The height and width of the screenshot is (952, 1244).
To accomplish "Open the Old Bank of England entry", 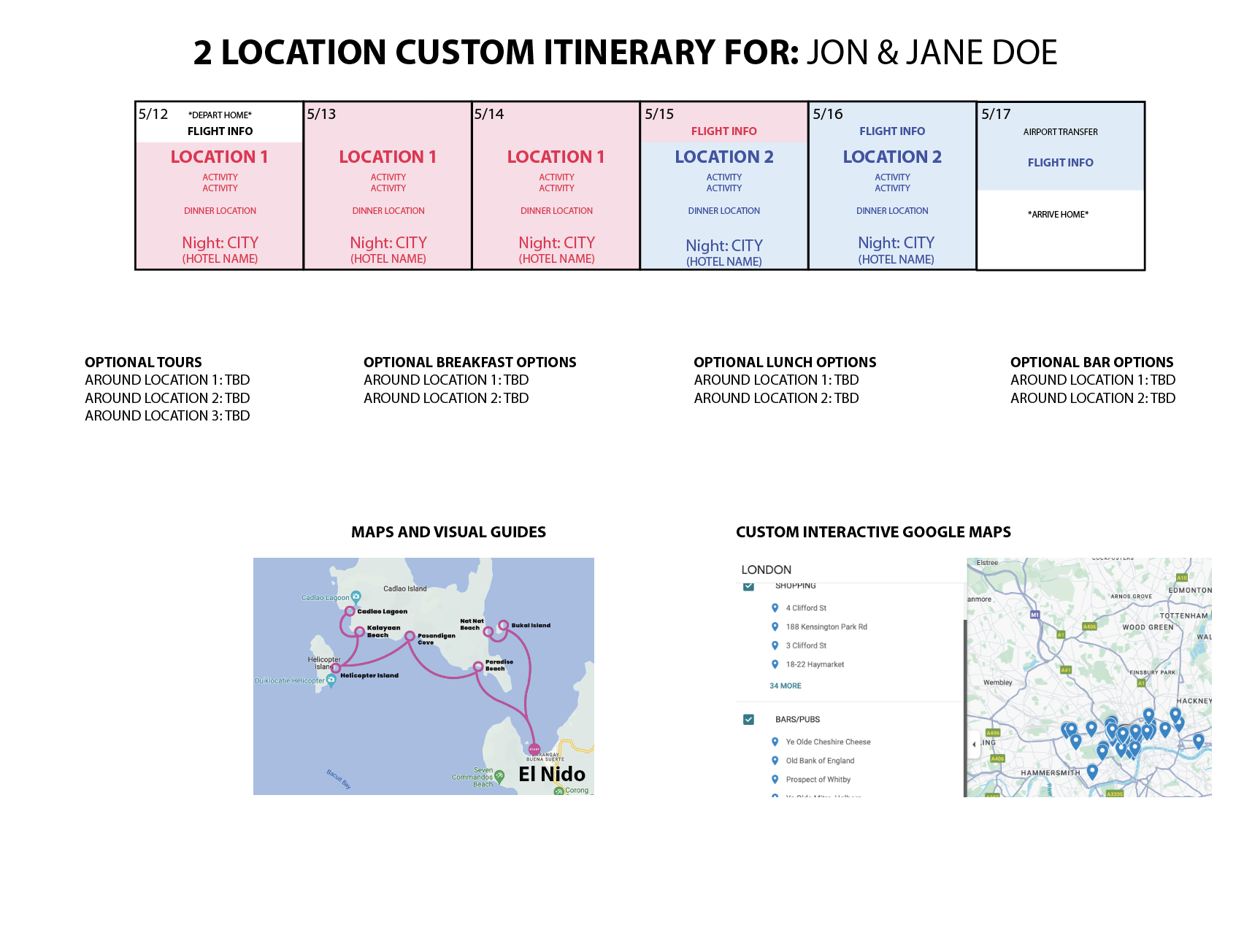I will (820, 761).
